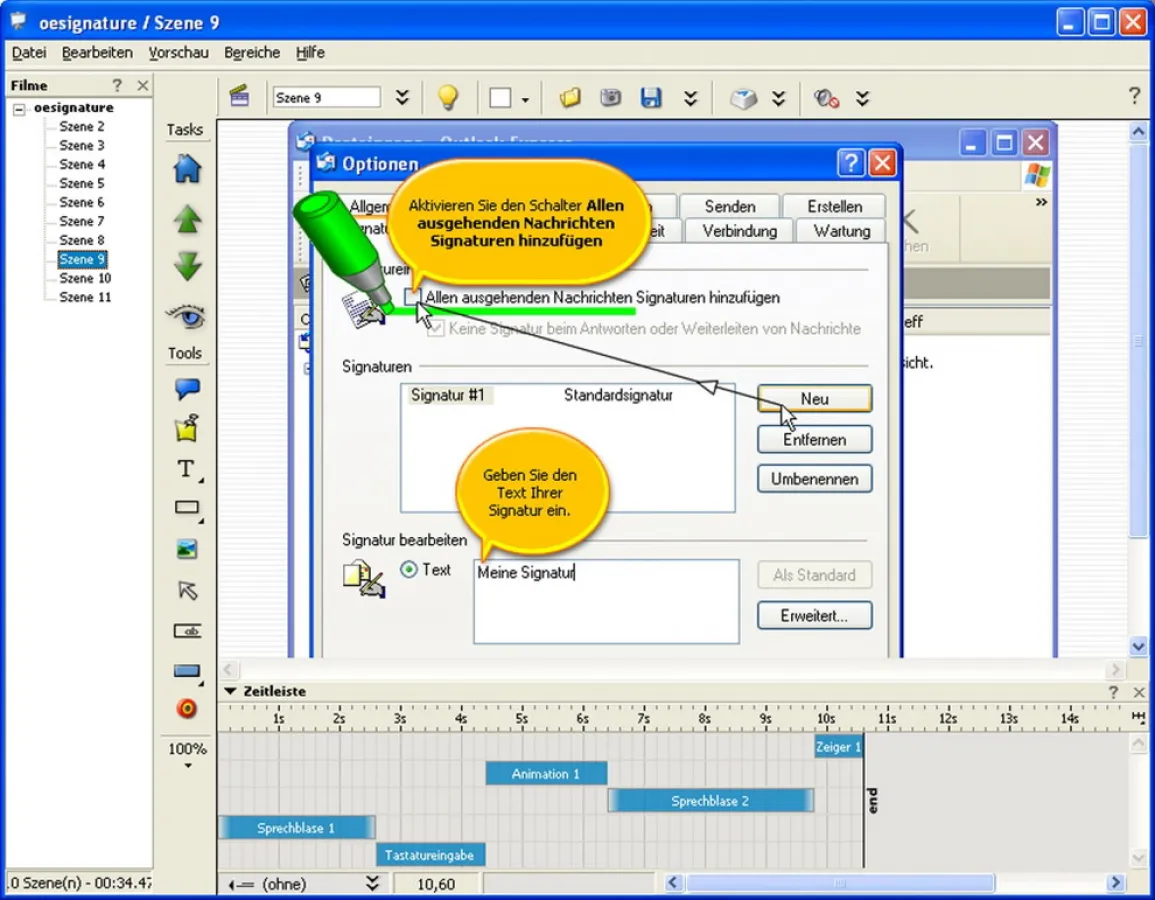Collapse the oesignature tree node

(19, 108)
